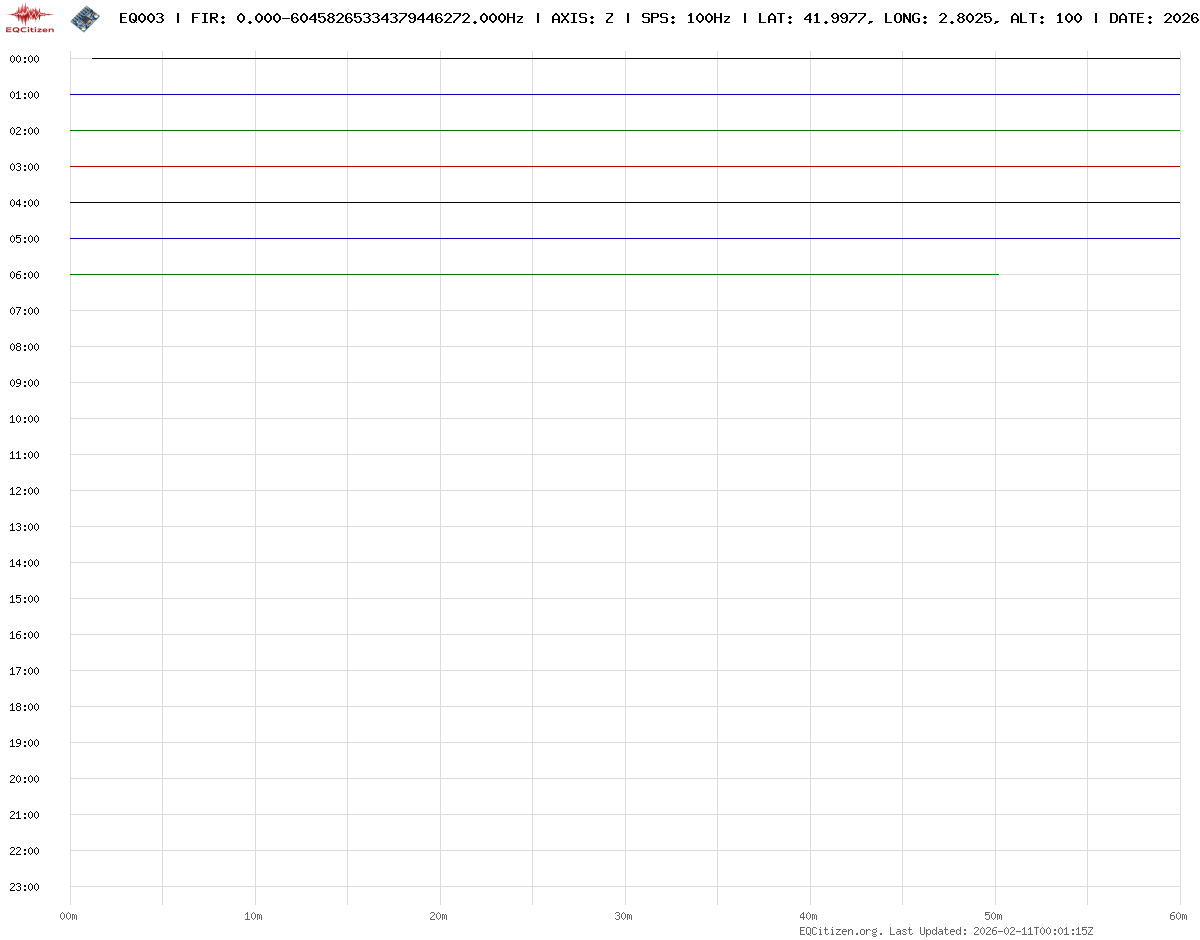
Task: Click the 50m minute axis label
Action: [994, 916]
